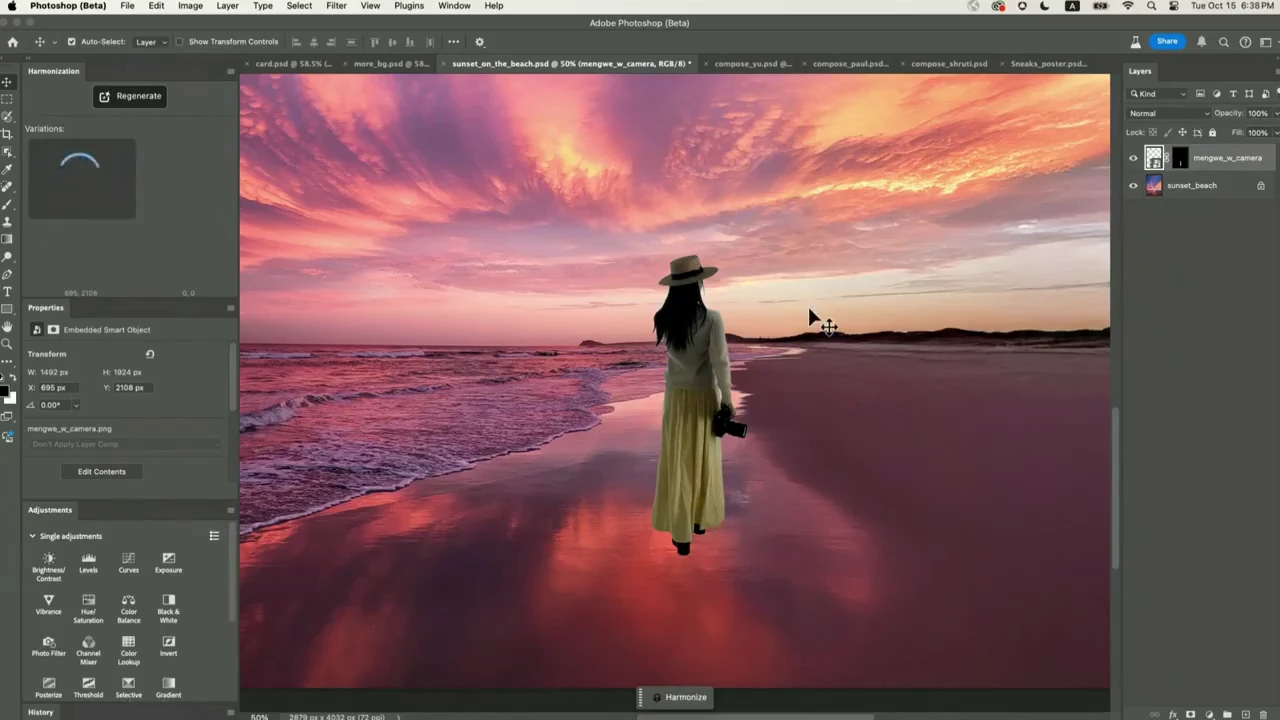
Task: Open rotation angle dropdown in Properties
Action: click(75, 405)
